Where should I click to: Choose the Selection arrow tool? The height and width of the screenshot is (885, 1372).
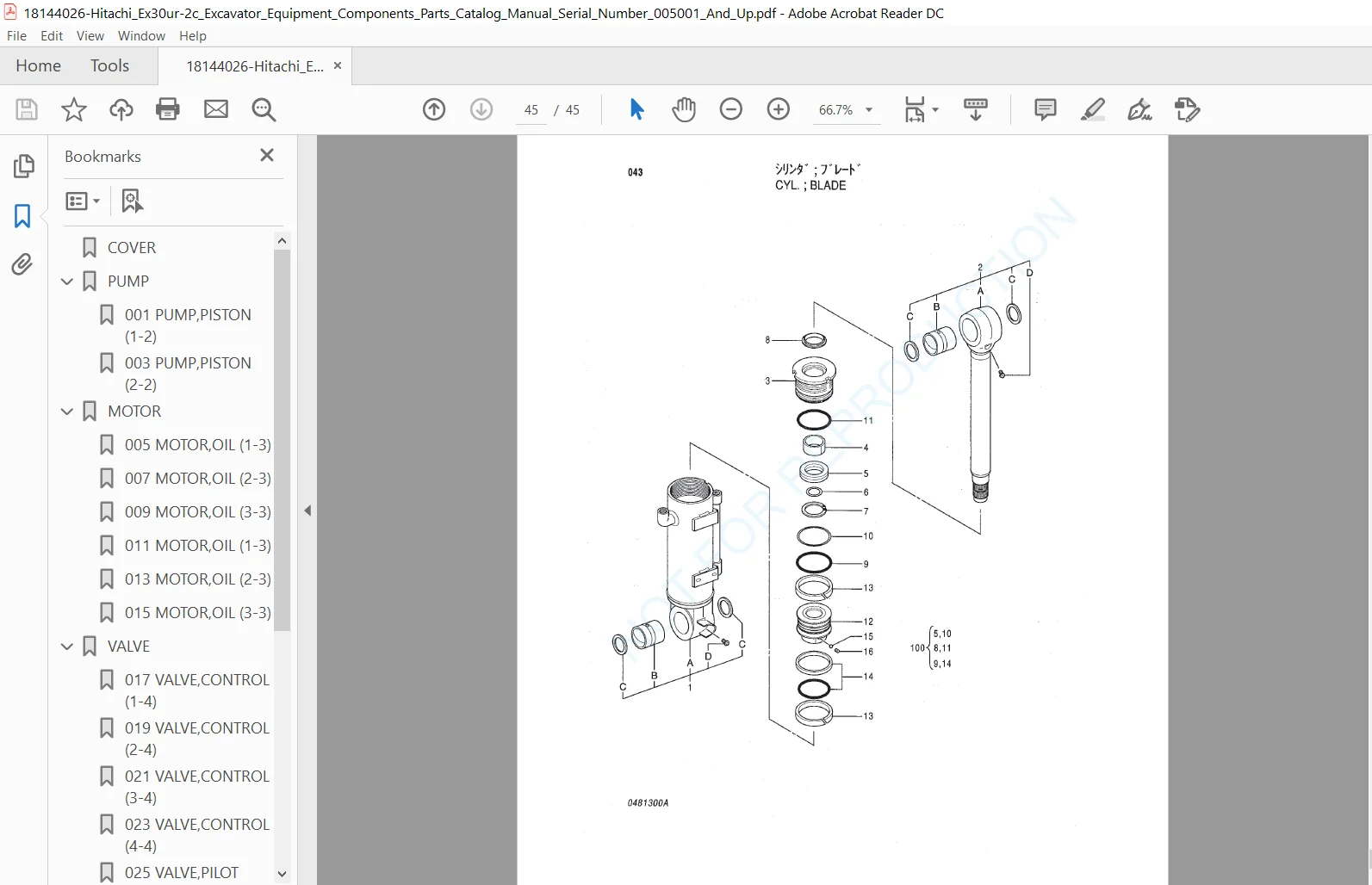[636, 109]
